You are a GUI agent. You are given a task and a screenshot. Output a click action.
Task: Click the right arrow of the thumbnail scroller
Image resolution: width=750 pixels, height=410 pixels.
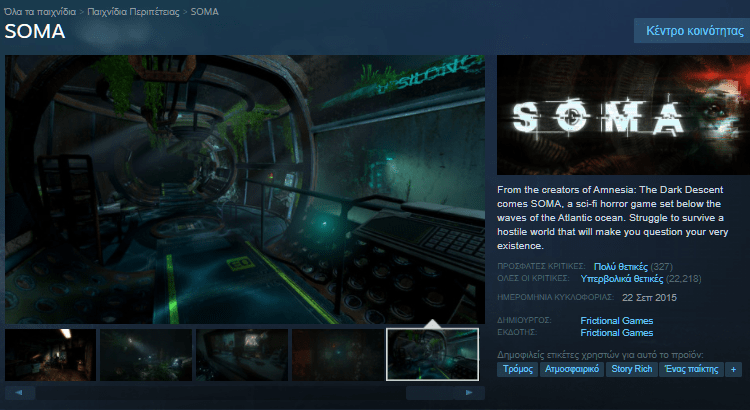pos(469,393)
